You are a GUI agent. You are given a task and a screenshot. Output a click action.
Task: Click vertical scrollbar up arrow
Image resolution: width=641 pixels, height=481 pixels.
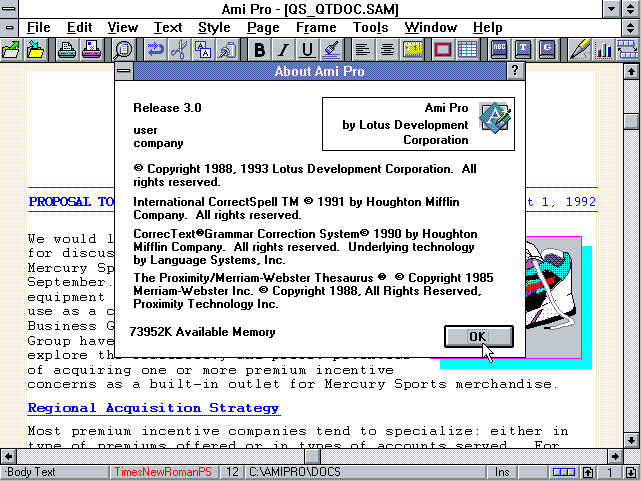coord(631,72)
